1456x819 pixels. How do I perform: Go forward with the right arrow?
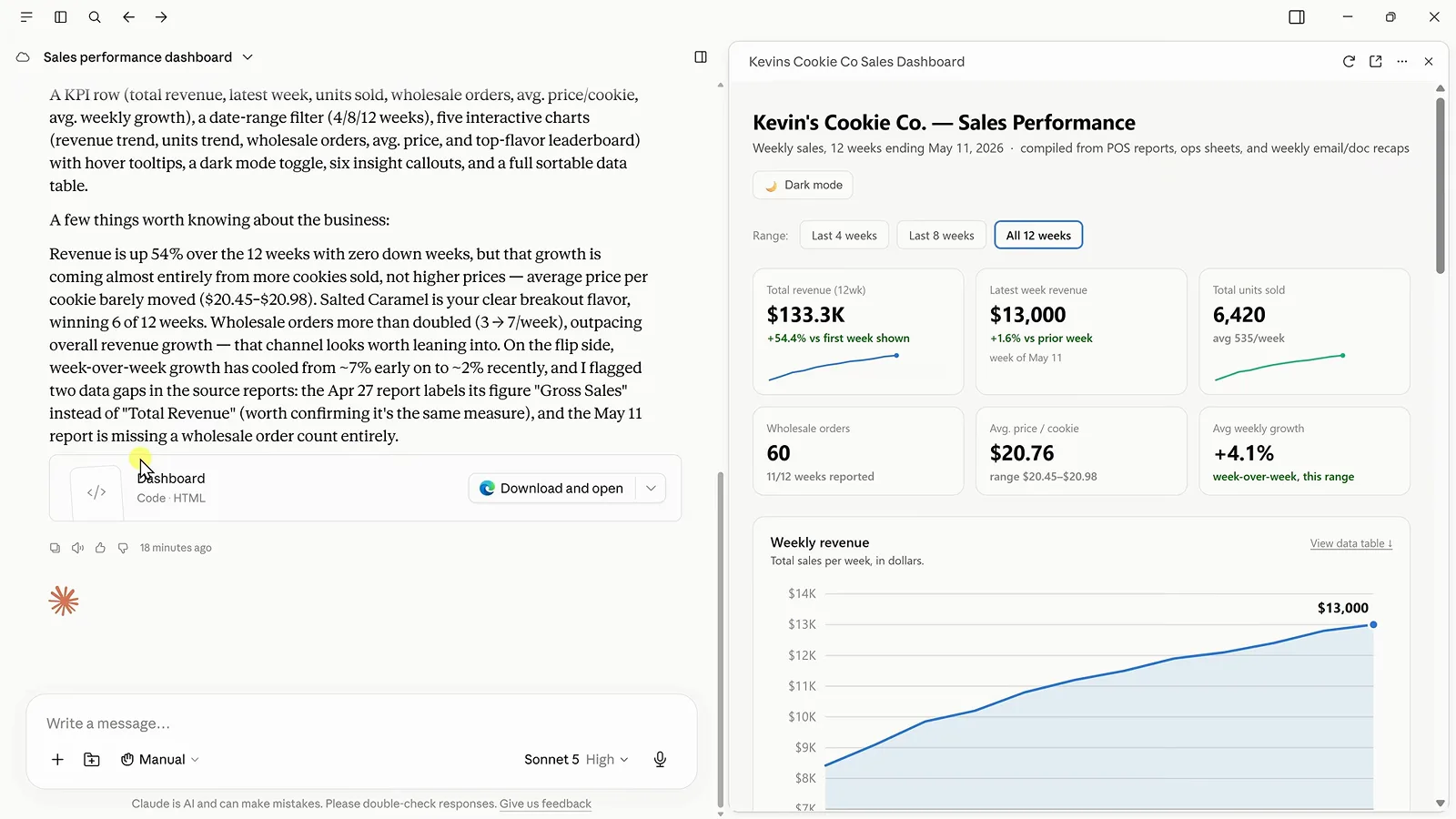coord(161,16)
